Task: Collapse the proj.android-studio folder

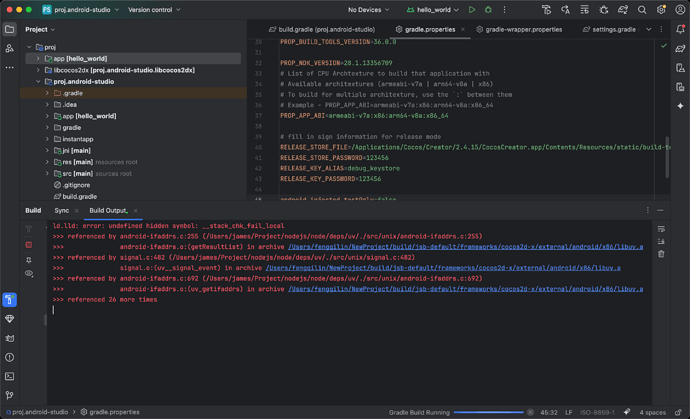Action: 38,82
